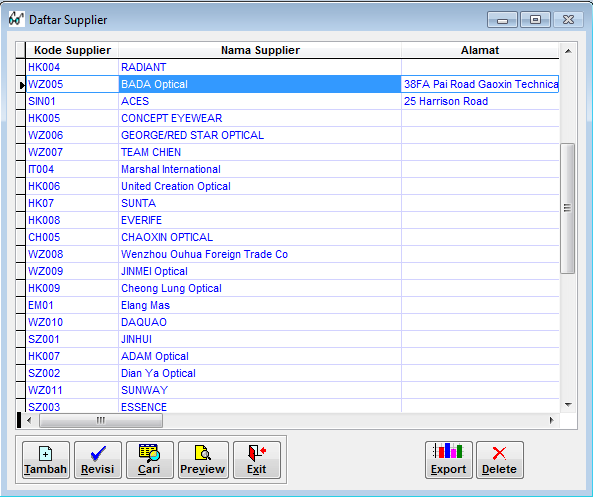Viewport: 593px width, 497px height.
Task: Select the ADAM Optical cell
Action: [x=260, y=357]
